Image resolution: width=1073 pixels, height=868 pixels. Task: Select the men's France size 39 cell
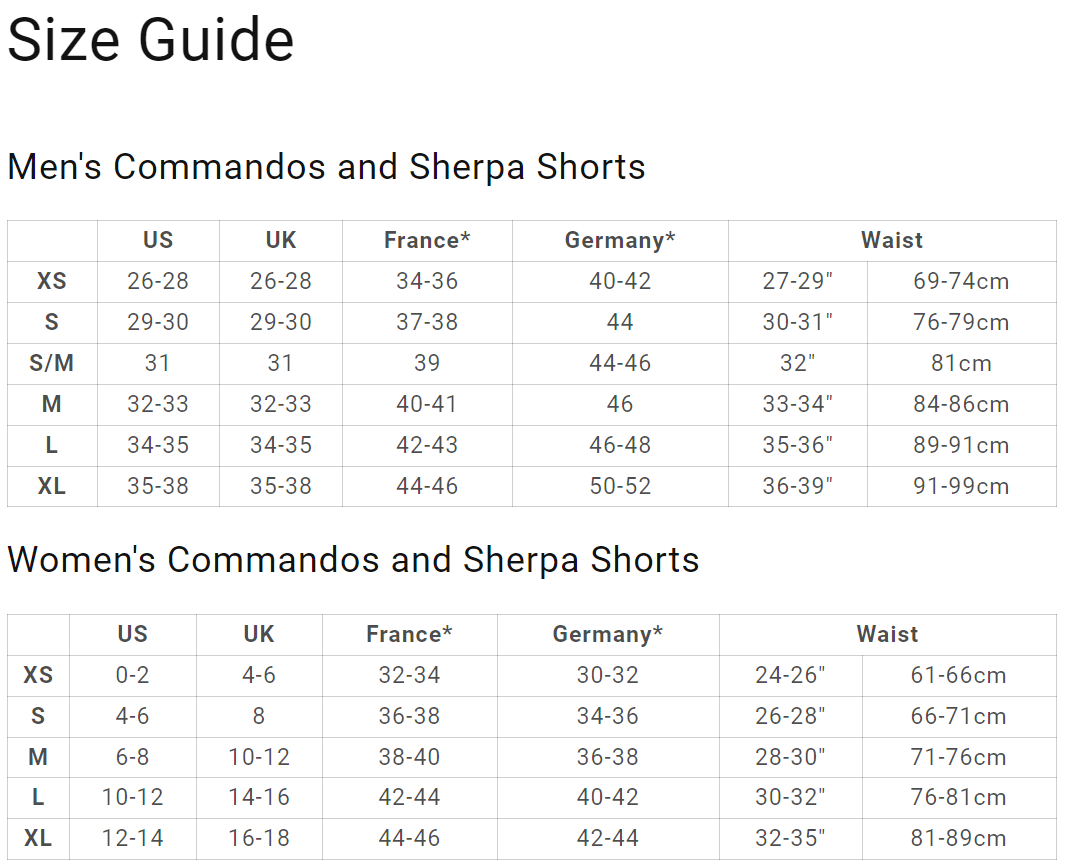point(427,363)
